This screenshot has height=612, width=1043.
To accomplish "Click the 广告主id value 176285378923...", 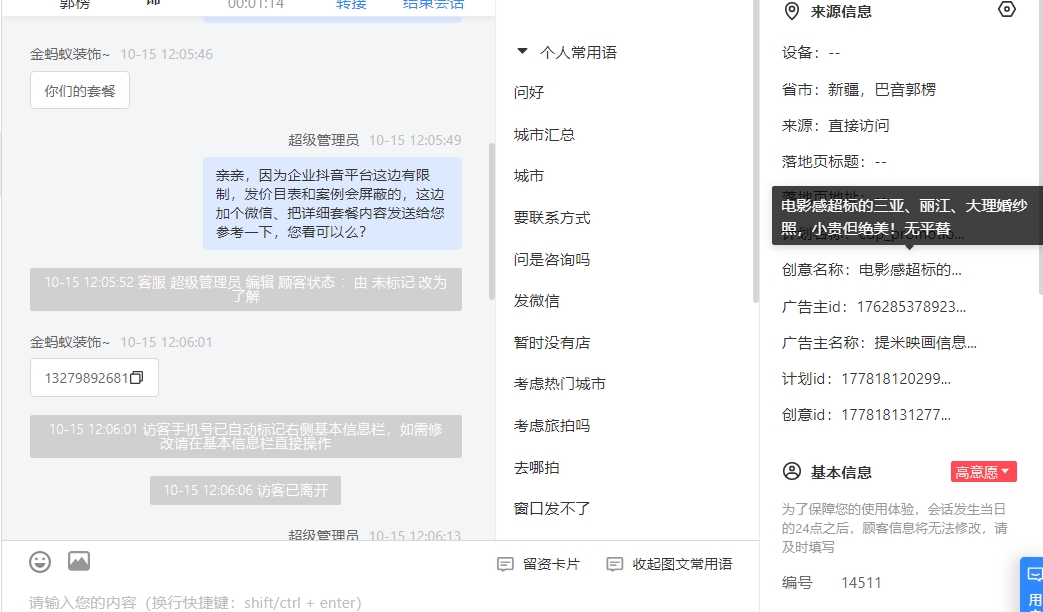I will (x=911, y=307).
